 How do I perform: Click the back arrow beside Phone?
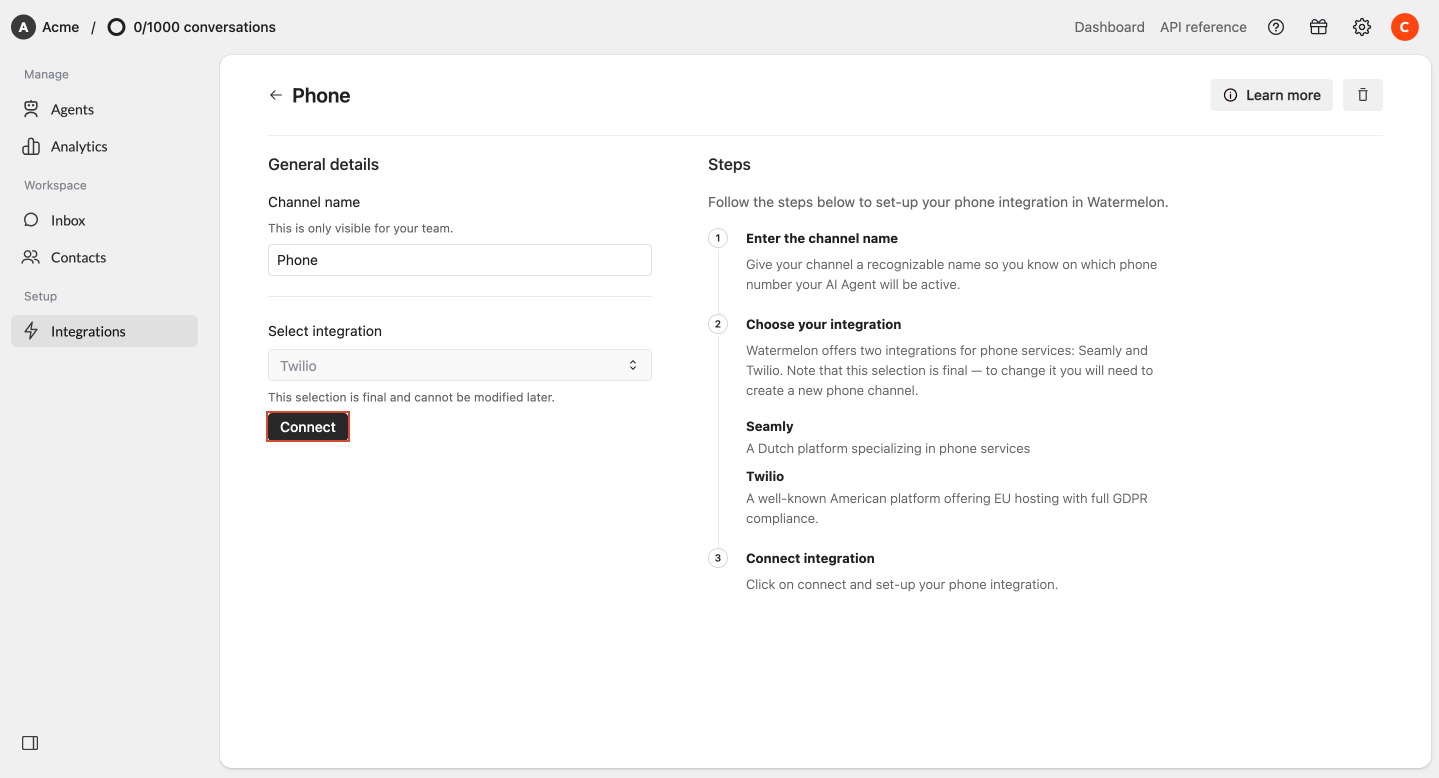coord(276,95)
